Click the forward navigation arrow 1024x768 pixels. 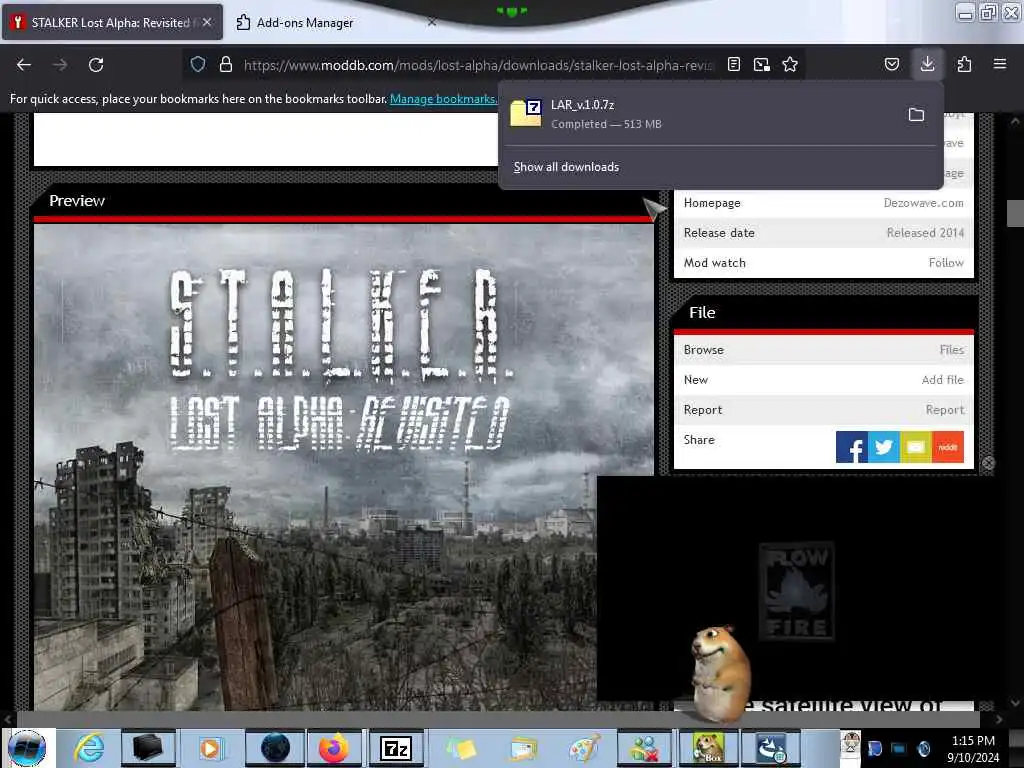coord(60,65)
